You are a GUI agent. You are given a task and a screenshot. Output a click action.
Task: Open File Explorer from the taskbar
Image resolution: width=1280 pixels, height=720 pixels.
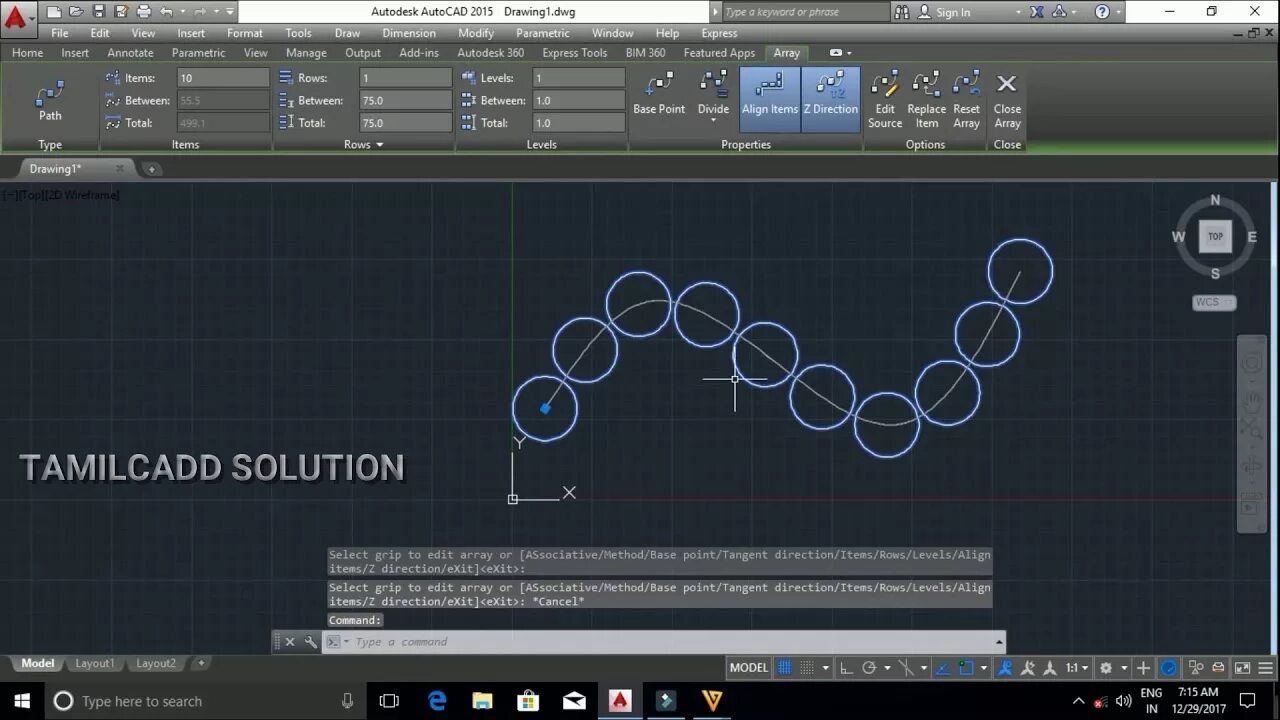click(482, 701)
